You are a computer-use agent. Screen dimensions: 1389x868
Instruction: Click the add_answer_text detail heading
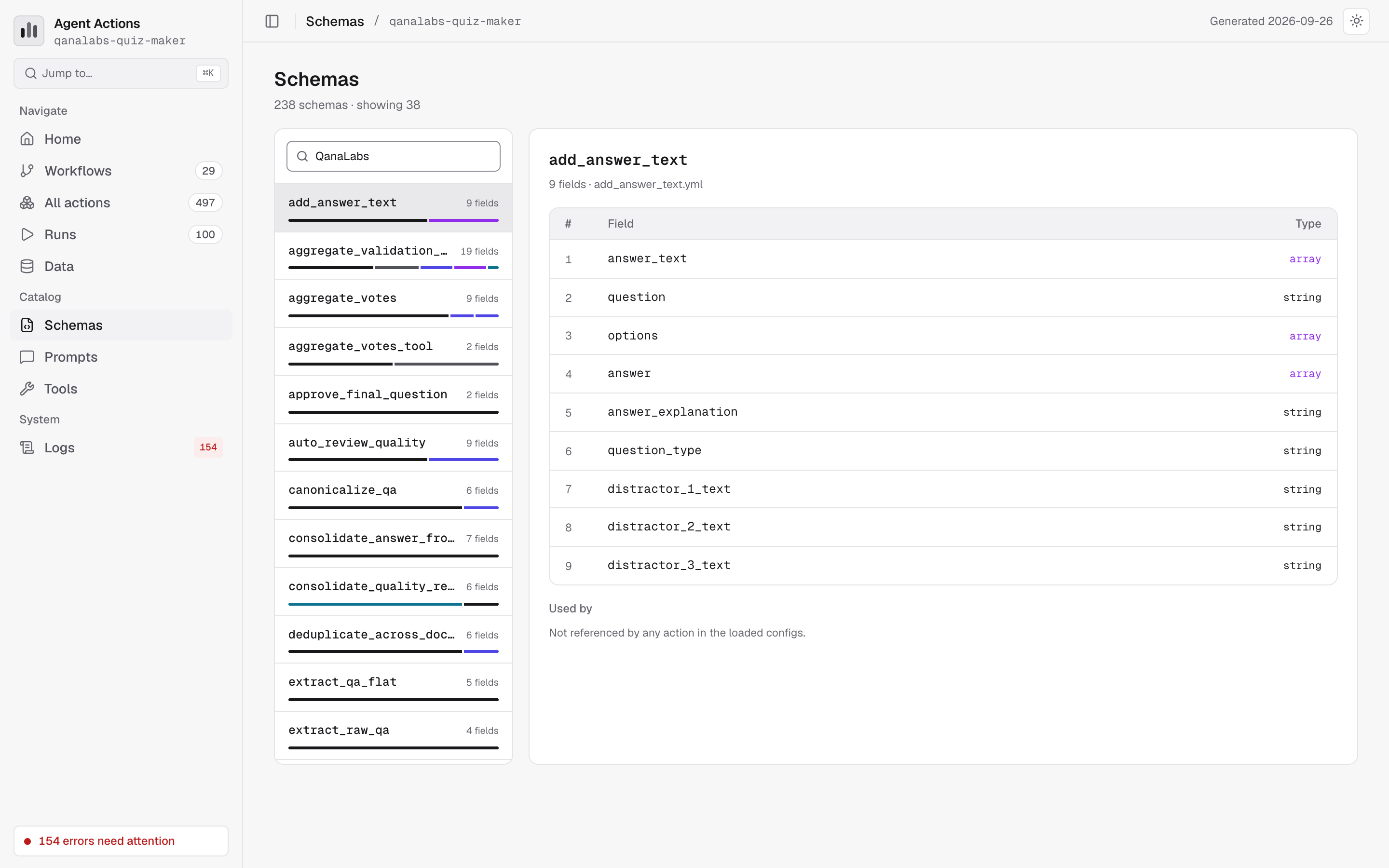click(x=618, y=160)
